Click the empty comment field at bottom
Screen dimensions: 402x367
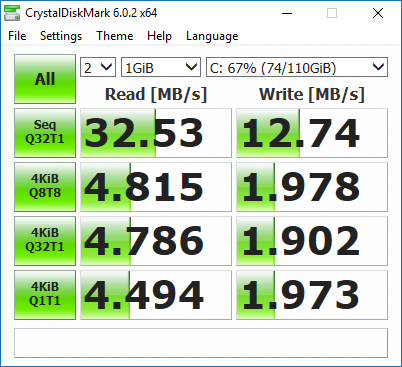point(201,343)
